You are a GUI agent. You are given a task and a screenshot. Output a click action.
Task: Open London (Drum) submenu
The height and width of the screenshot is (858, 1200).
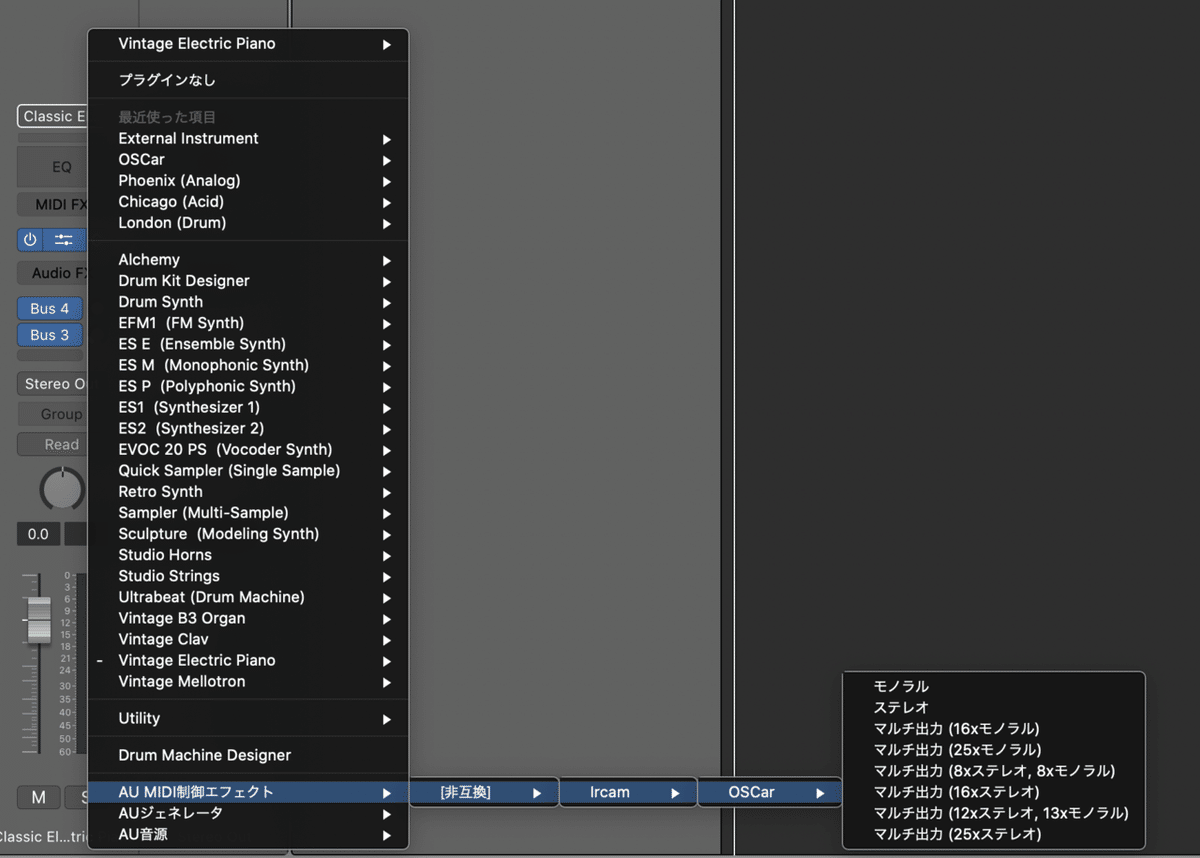[x=248, y=223]
